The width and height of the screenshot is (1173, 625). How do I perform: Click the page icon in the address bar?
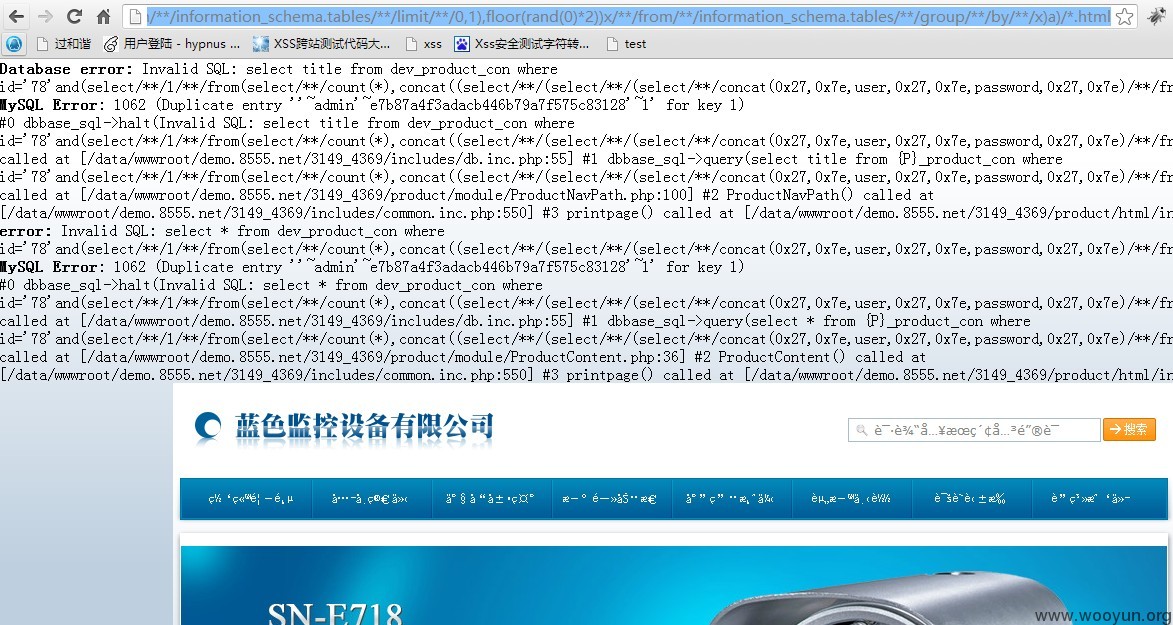(135, 16)
